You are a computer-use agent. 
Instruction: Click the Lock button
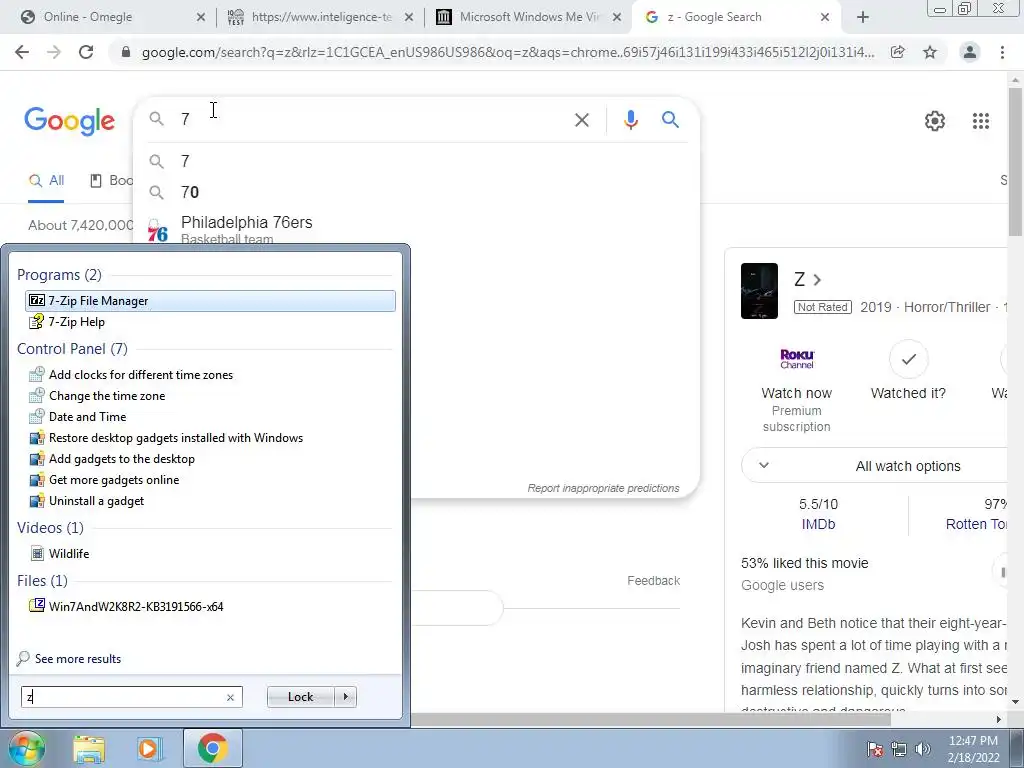pos(300,697)
